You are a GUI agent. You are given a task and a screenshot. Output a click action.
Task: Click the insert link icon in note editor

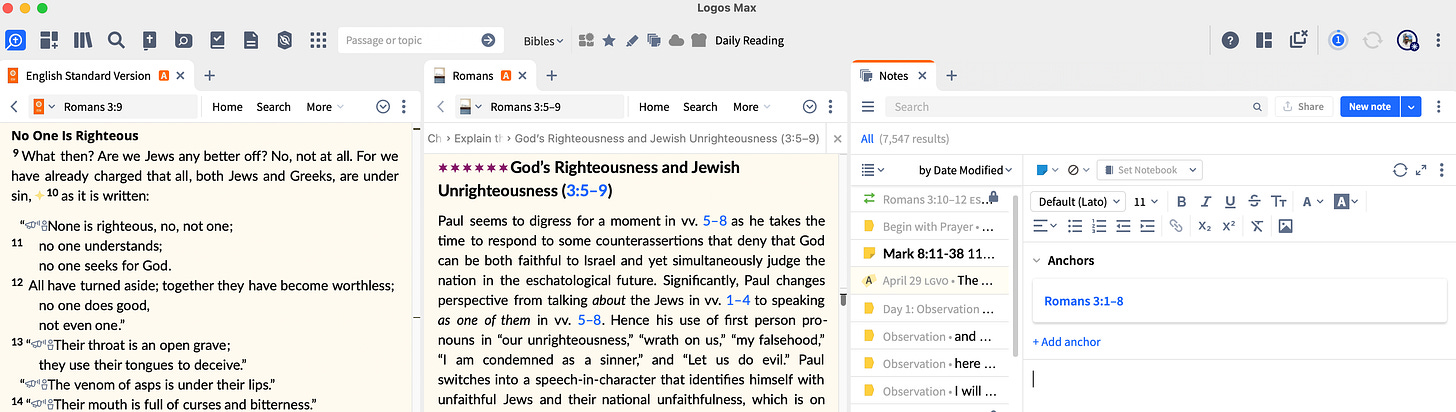tap(1176, 226)
